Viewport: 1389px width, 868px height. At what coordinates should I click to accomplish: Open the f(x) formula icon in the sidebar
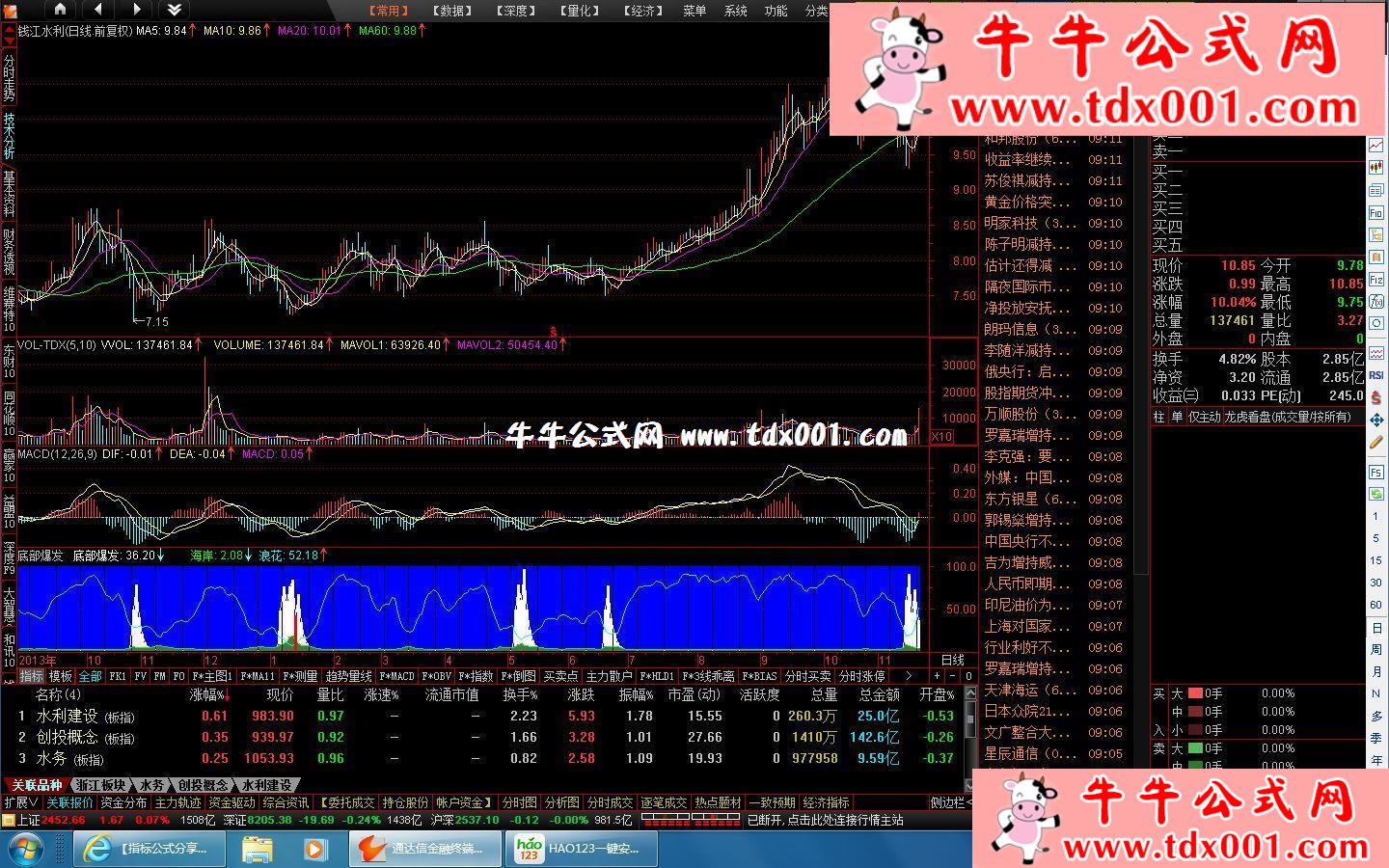click(x=1376, y=301)
